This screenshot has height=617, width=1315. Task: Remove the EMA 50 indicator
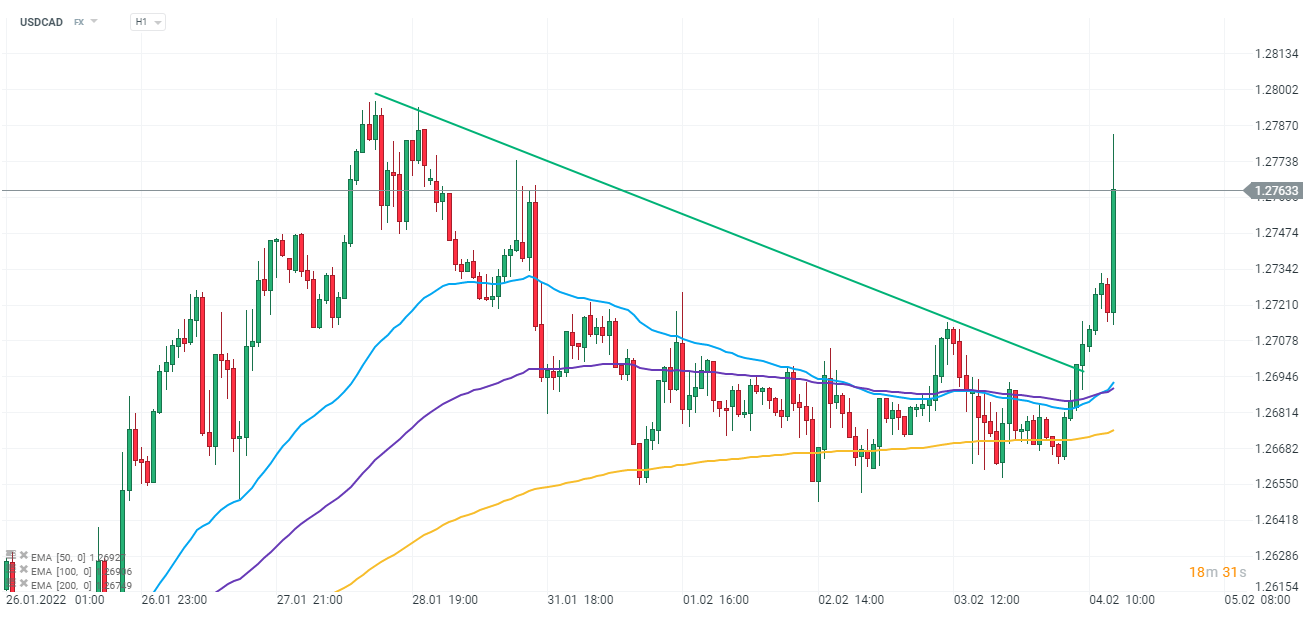(24, 555)
